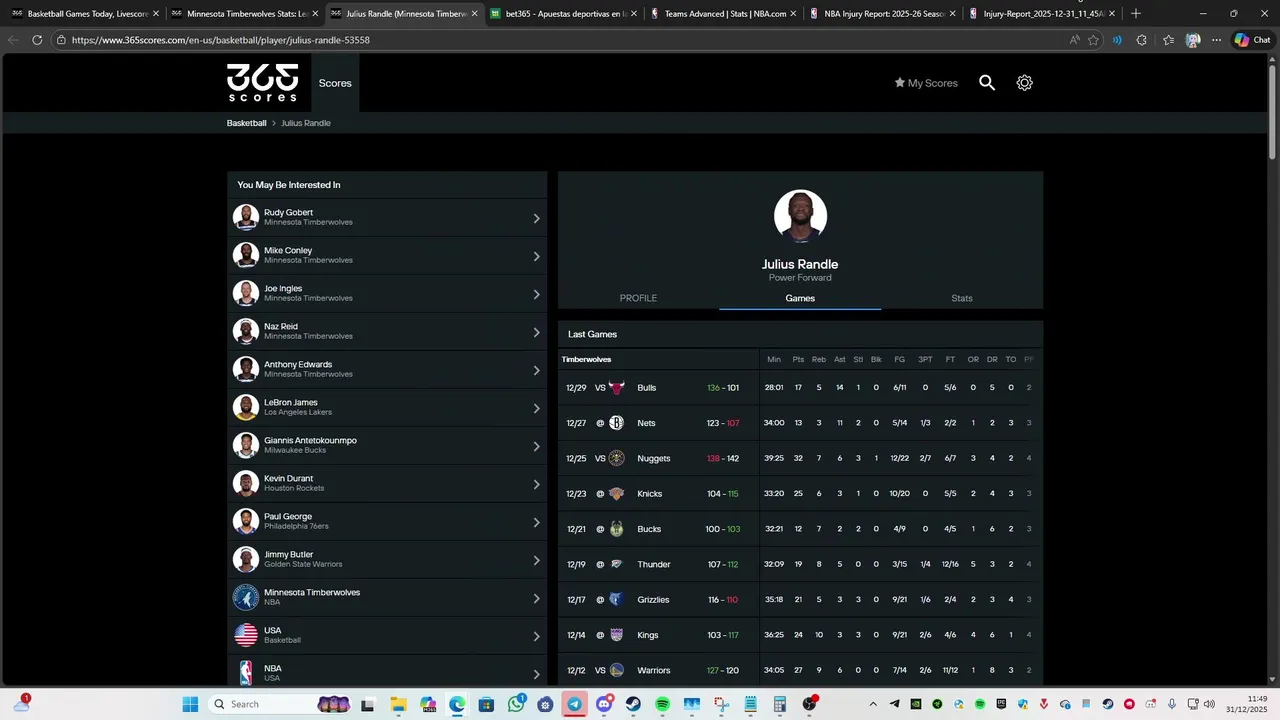This screenshot has width=1280, height=720.
Task: Open Steam from the taskbar
Action: 633,704
